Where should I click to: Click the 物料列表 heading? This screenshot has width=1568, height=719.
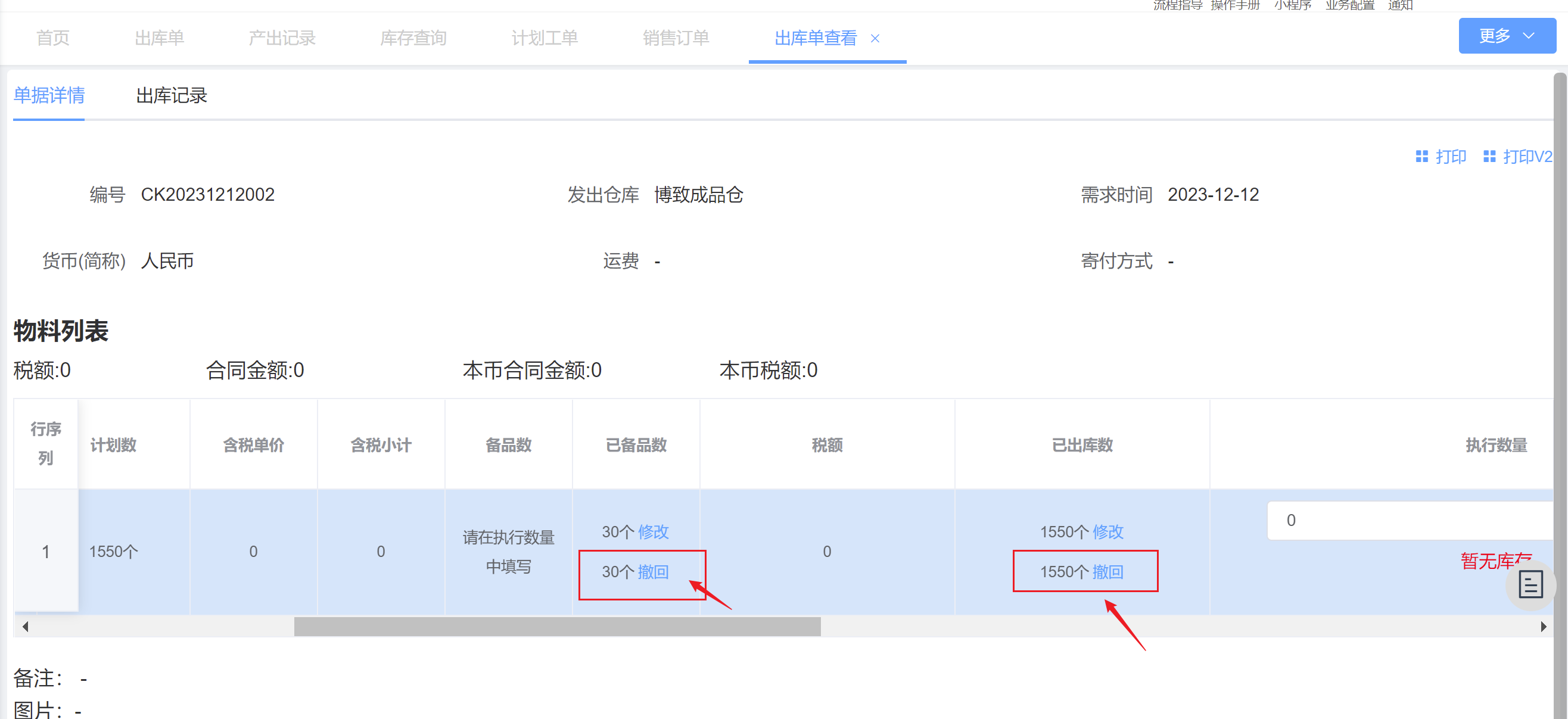61,331
